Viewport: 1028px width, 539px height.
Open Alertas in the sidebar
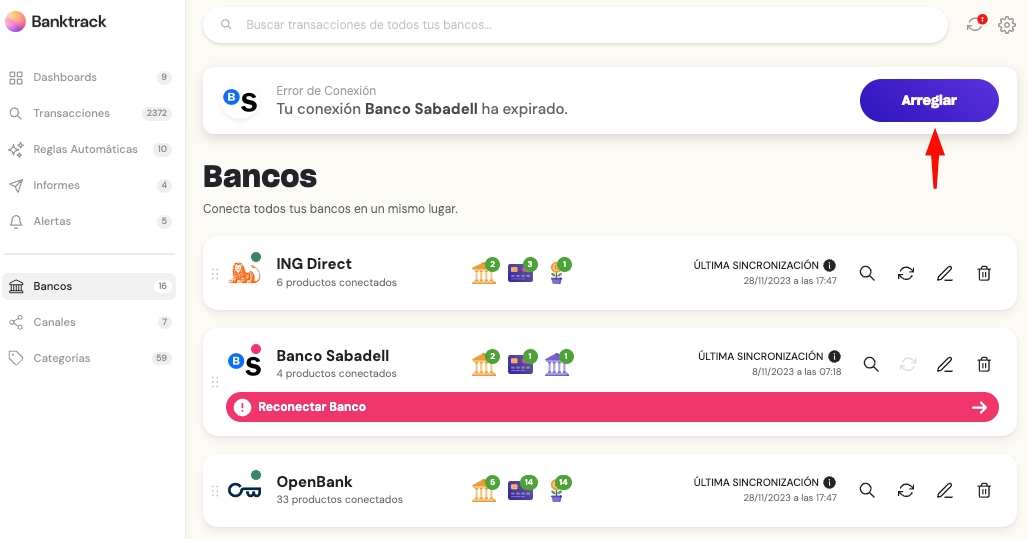click(52, 221)
